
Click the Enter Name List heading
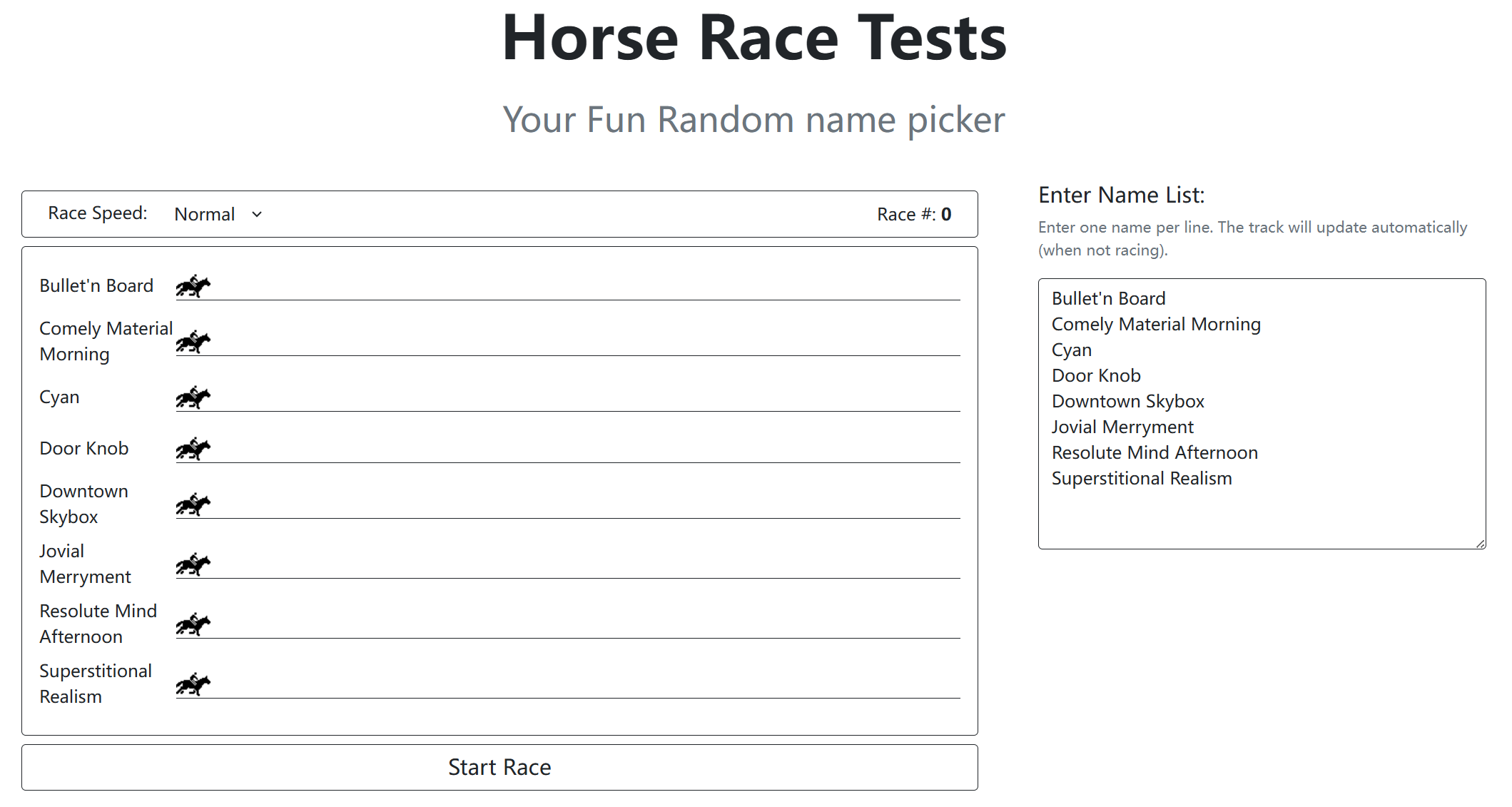coord(1121,194)
